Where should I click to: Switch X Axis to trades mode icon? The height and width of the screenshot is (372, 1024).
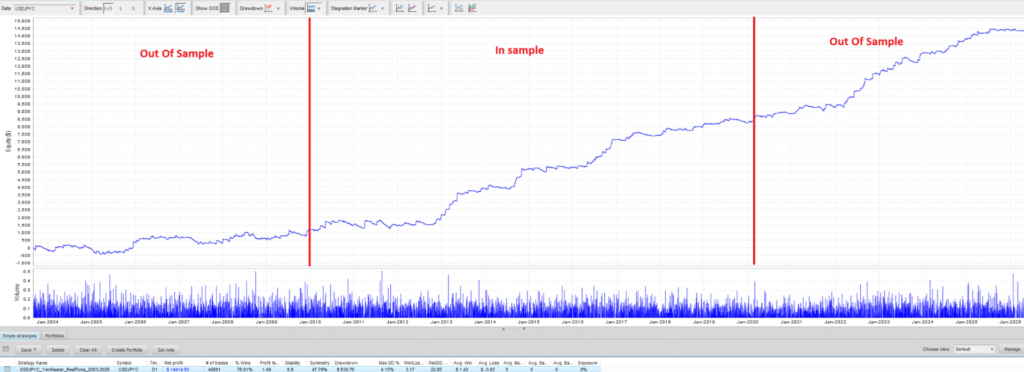coord(168,8)
